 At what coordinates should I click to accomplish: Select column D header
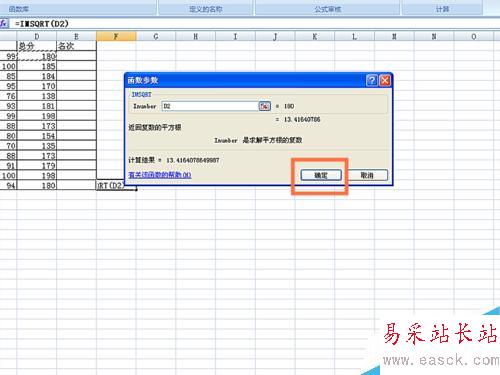pos(37,36)
